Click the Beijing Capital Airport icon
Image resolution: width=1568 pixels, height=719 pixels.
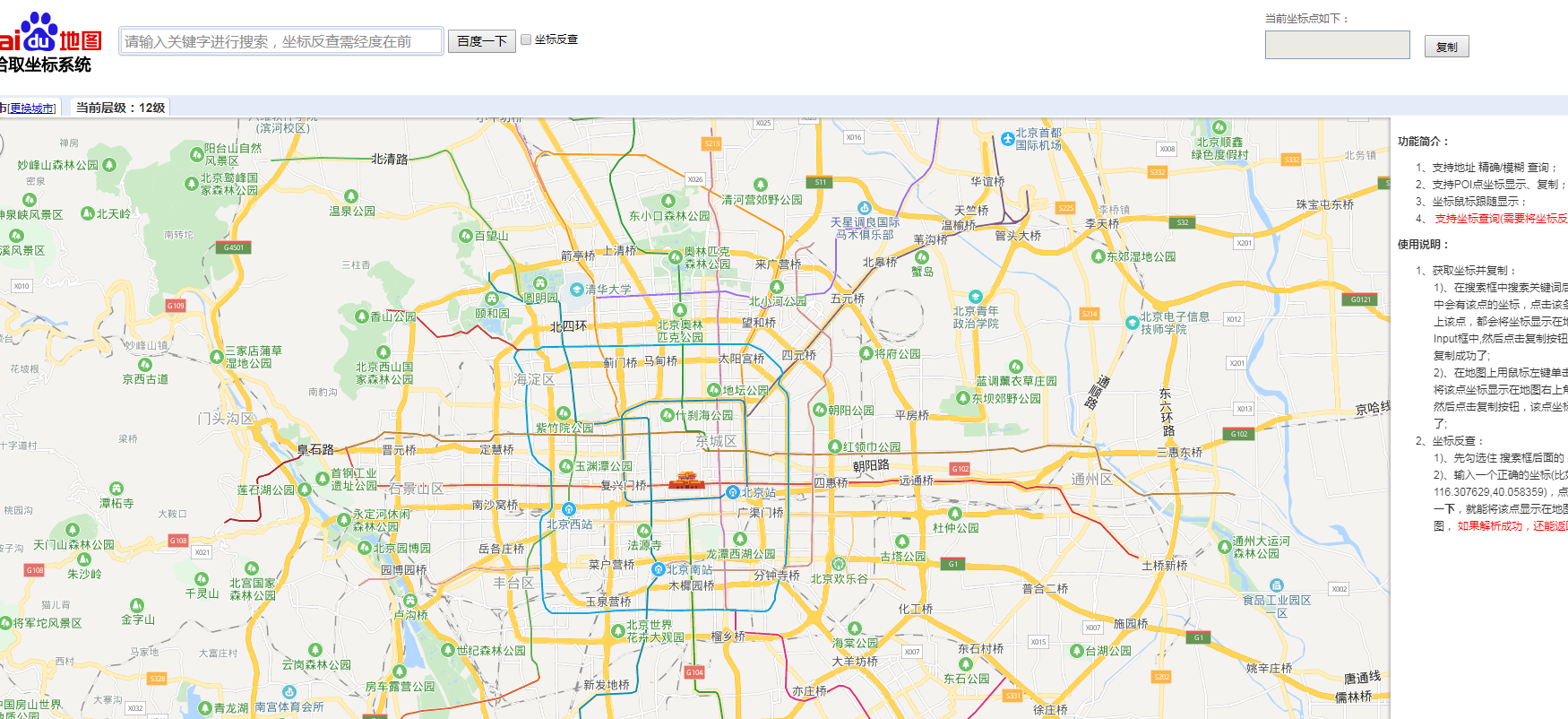[1008, 139]
